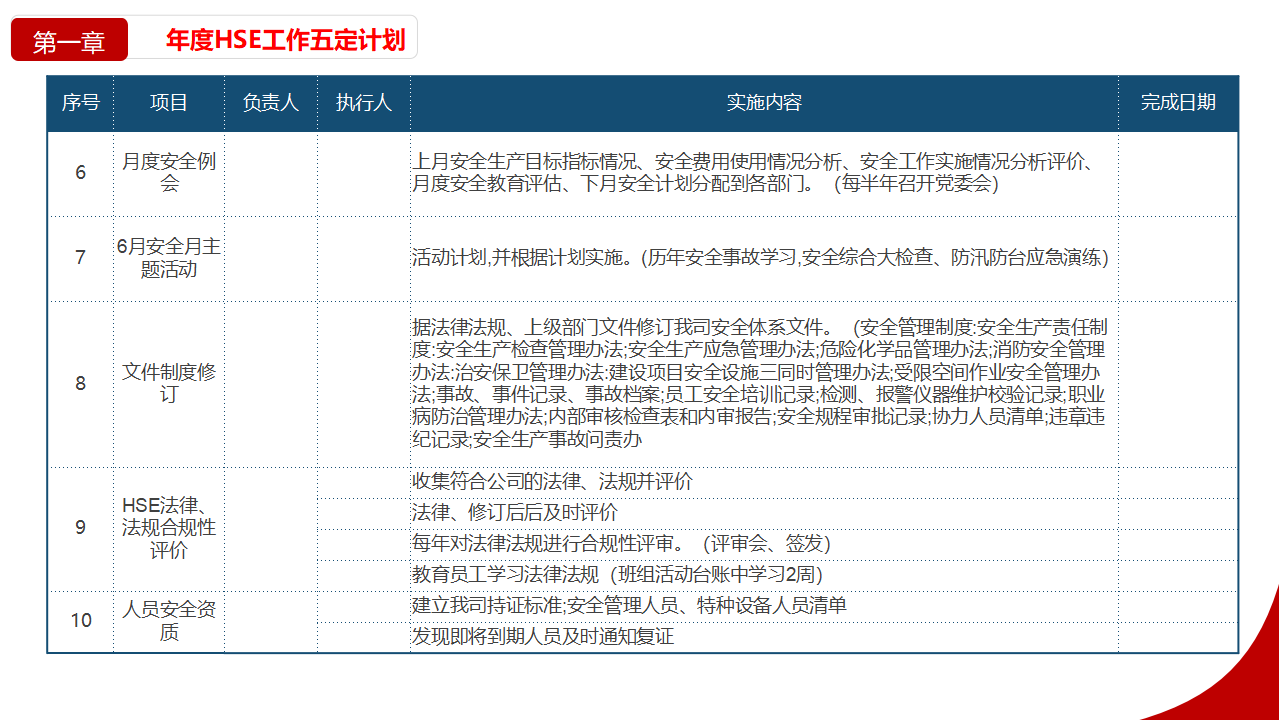This screenshot has width=1279, height=720.
Task: Select the 人员安全资质 project cell
Action: click(169, 621)
